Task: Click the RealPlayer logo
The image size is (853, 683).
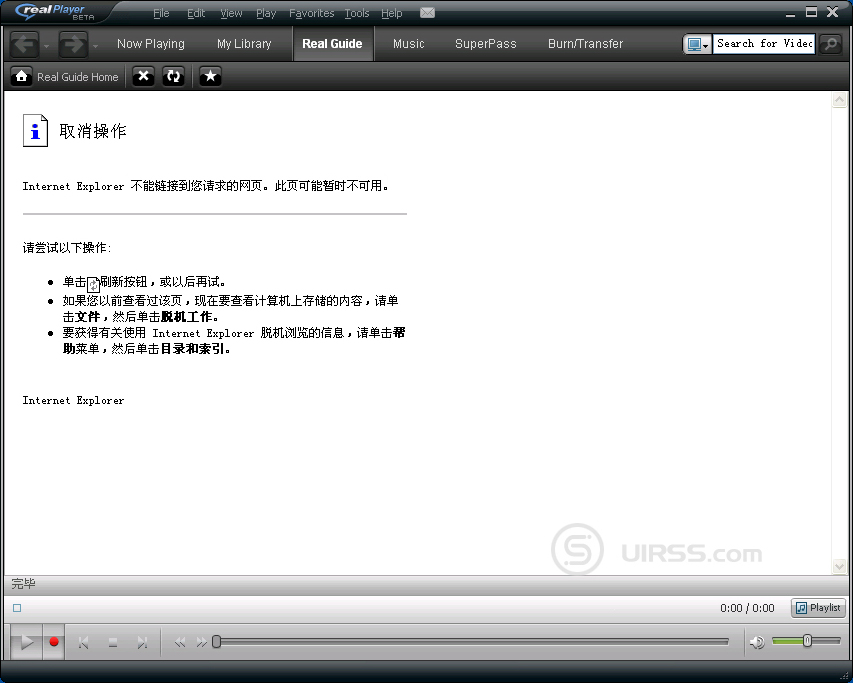Action: (54, 12)
